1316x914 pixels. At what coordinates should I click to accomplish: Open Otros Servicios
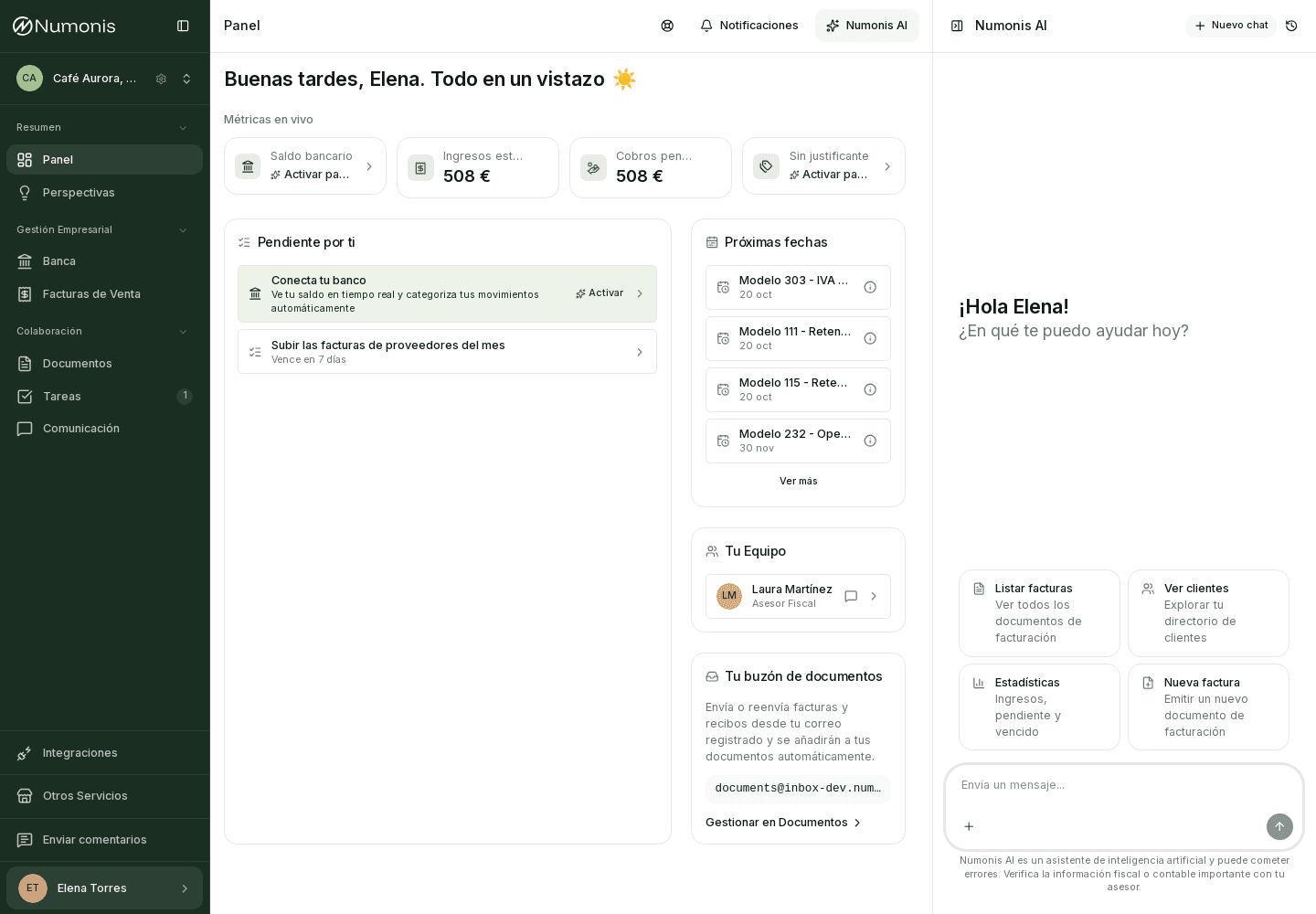pos(104,796)
